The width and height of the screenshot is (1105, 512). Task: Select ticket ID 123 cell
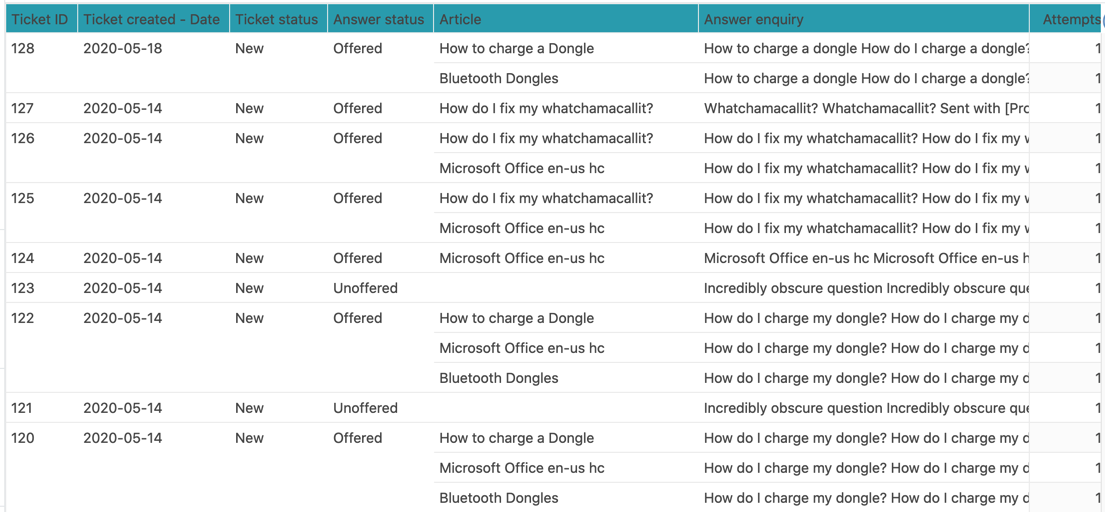point(23,288)
